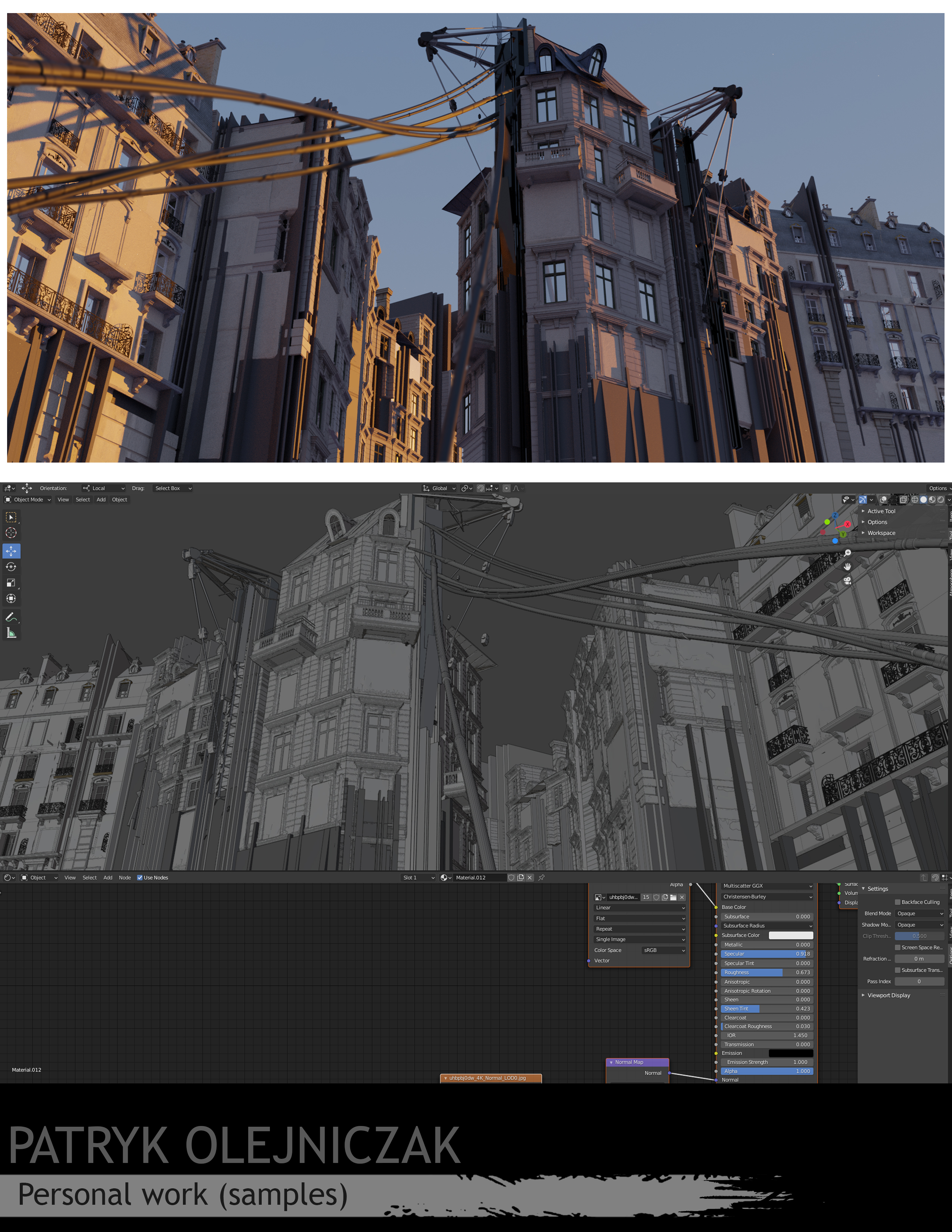
Task: Open the Subsurface Color swatch
Action: click(x=791, y=935)
